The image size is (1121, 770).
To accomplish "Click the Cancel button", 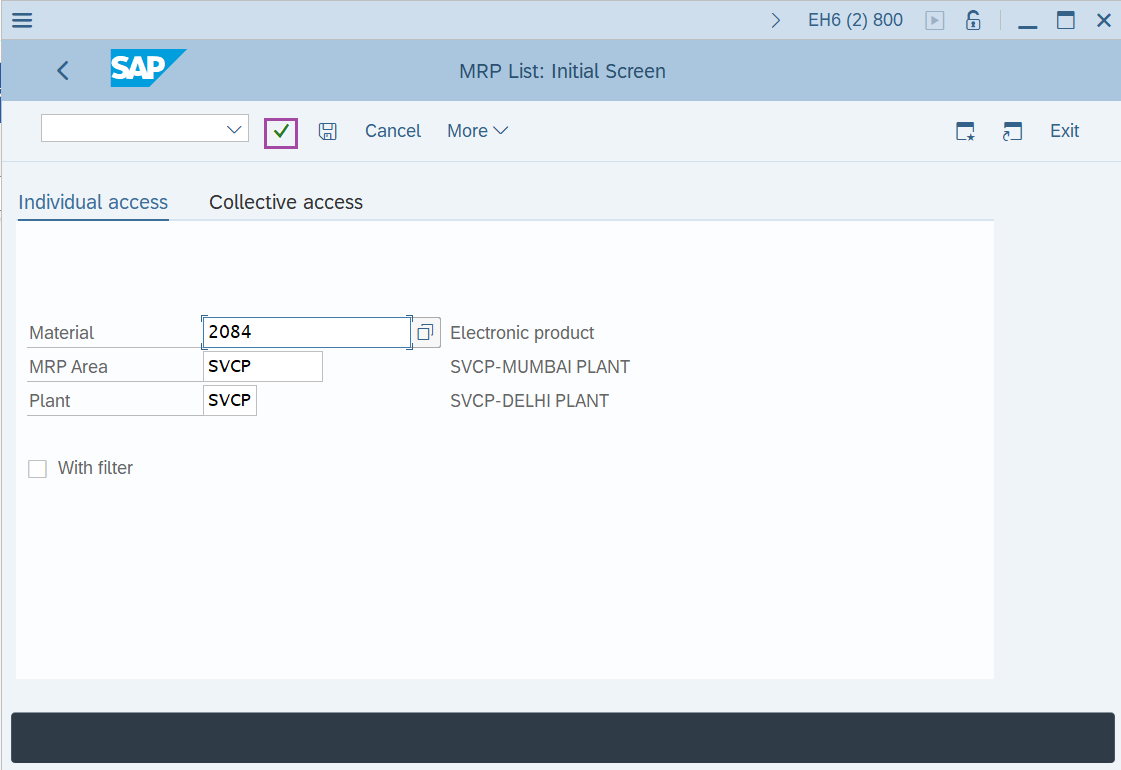I will pyautogui.click(x=392, y=131).
